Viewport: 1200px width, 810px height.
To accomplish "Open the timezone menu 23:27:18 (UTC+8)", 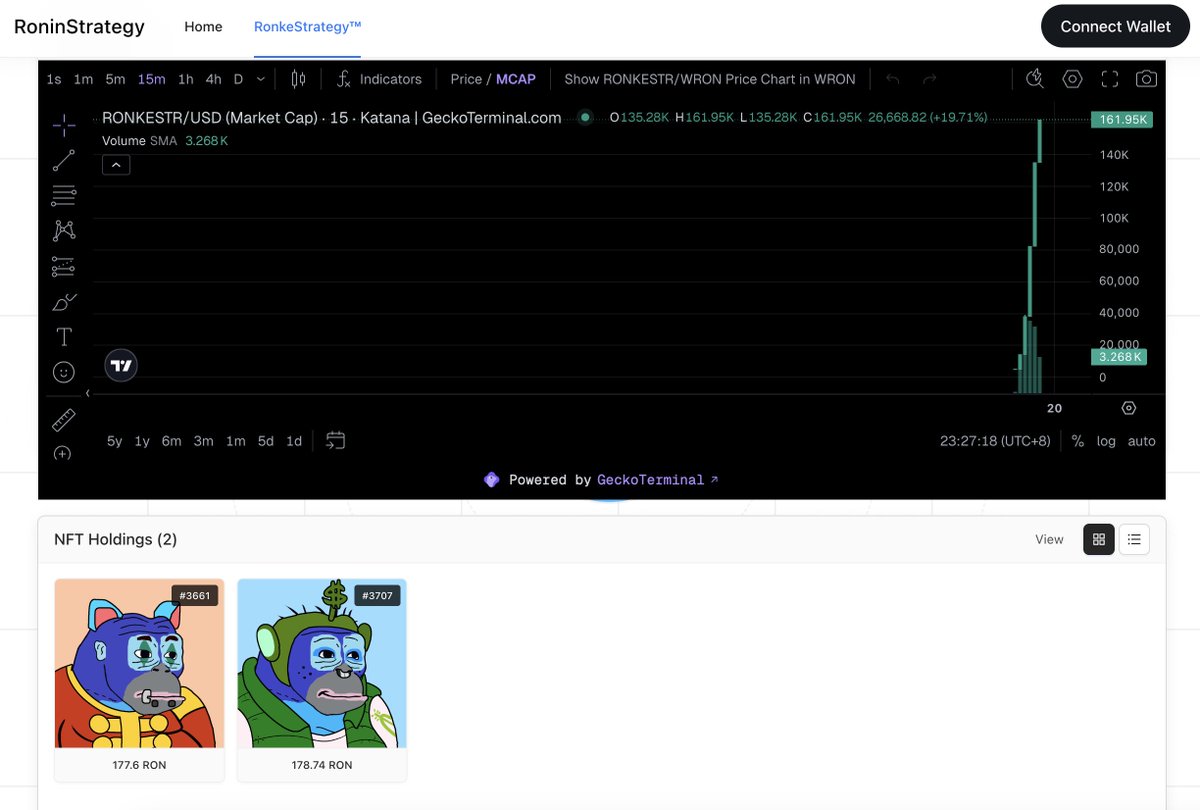I will [995, 441].
